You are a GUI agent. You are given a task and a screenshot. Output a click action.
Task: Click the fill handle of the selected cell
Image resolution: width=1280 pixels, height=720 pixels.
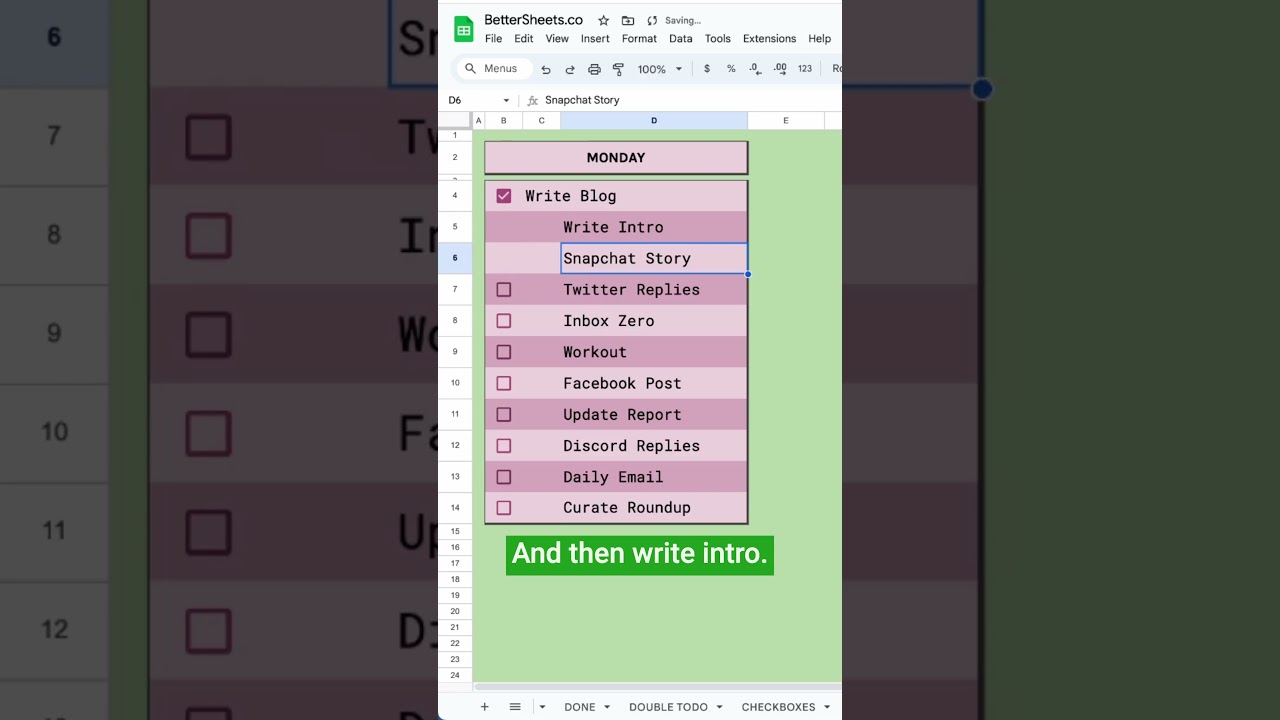coord(748,274)
